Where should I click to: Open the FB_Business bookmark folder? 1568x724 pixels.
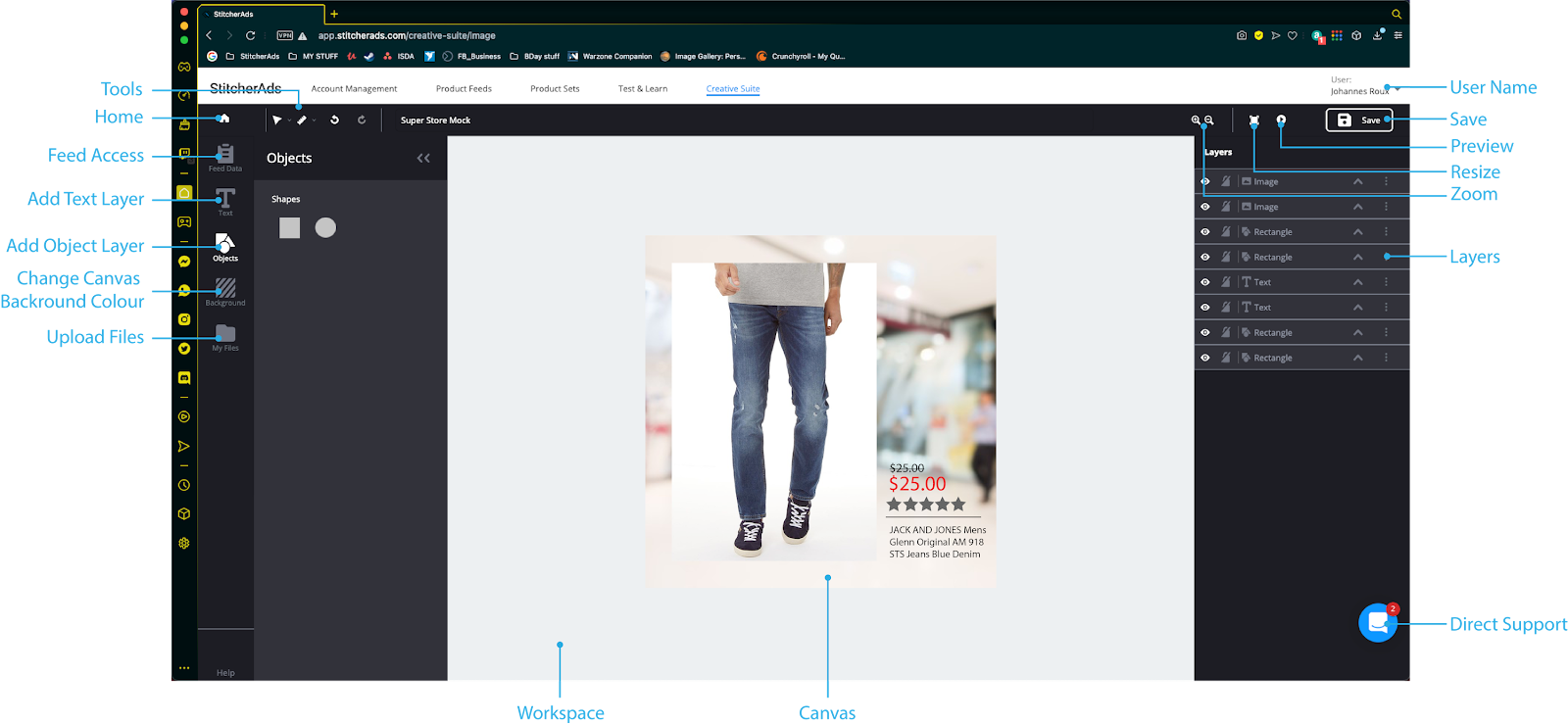coord(471,57)
